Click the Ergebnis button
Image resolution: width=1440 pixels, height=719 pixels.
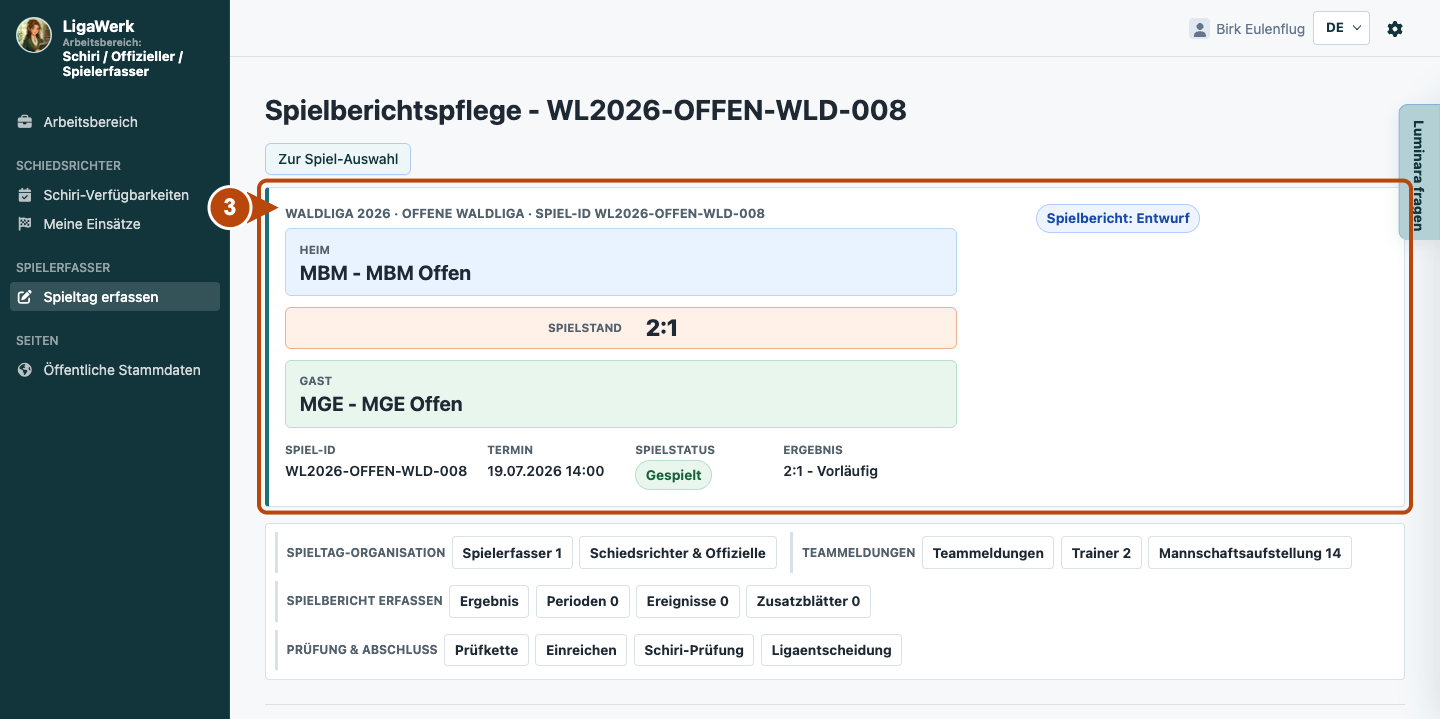pos(489,601)
